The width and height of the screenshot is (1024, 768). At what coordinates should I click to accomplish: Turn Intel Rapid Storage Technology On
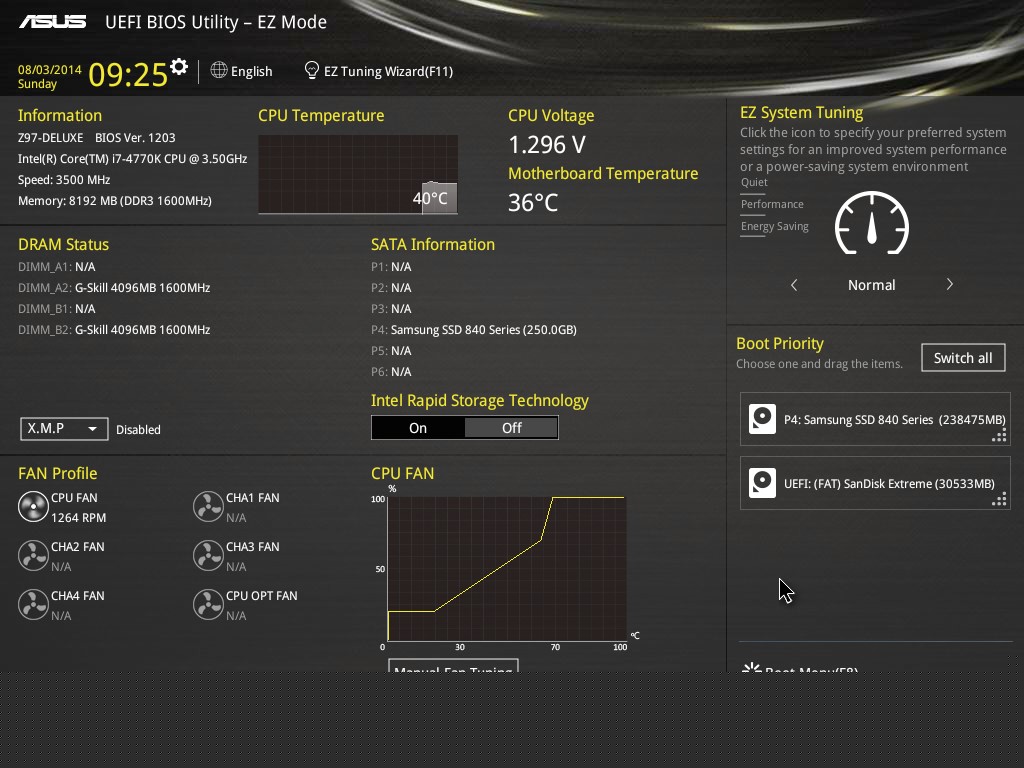click(x=418, y=428)
